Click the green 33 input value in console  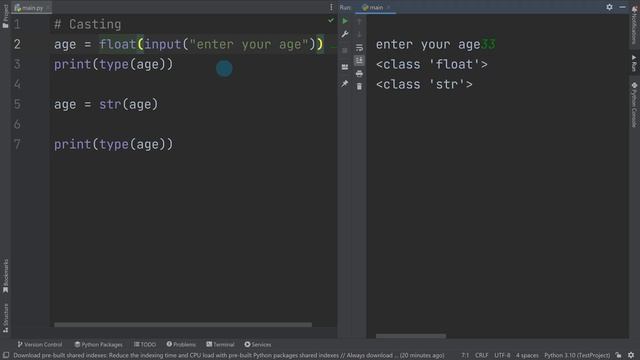coord(488,44)
